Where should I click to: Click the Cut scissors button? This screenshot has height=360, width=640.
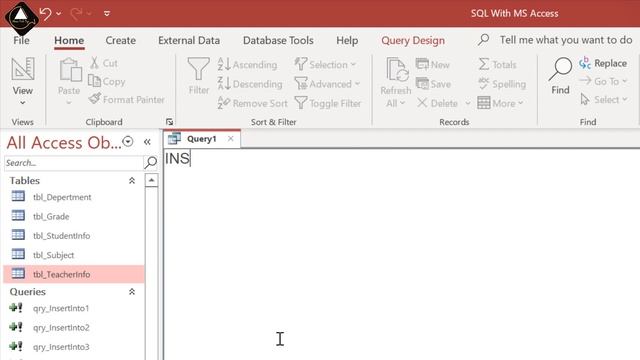point(104,63)
